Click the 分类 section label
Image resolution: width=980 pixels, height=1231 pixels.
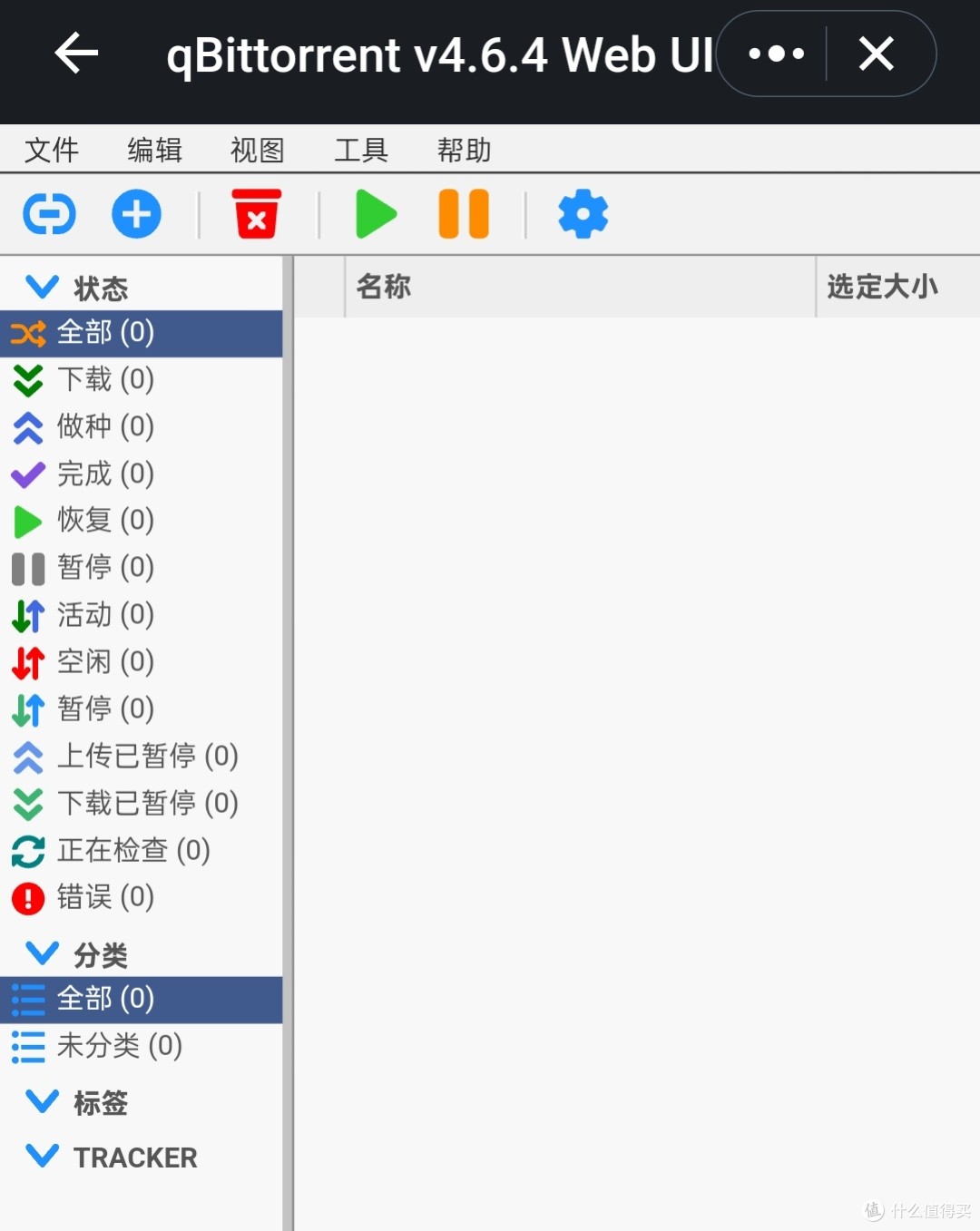point(101,955)
